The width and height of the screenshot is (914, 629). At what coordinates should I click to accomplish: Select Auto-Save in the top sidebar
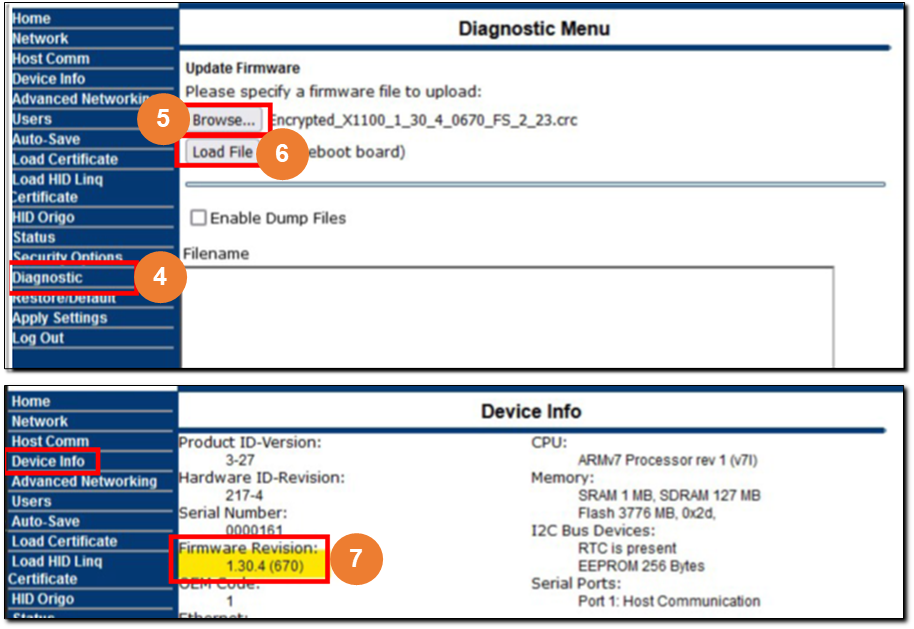pyautogui.click(x=46, y=139)
